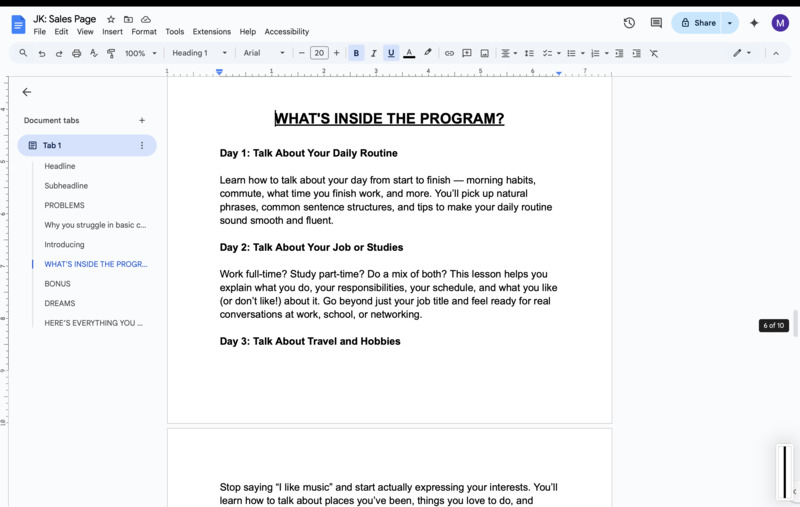Undo the last action

coord(42,53)
